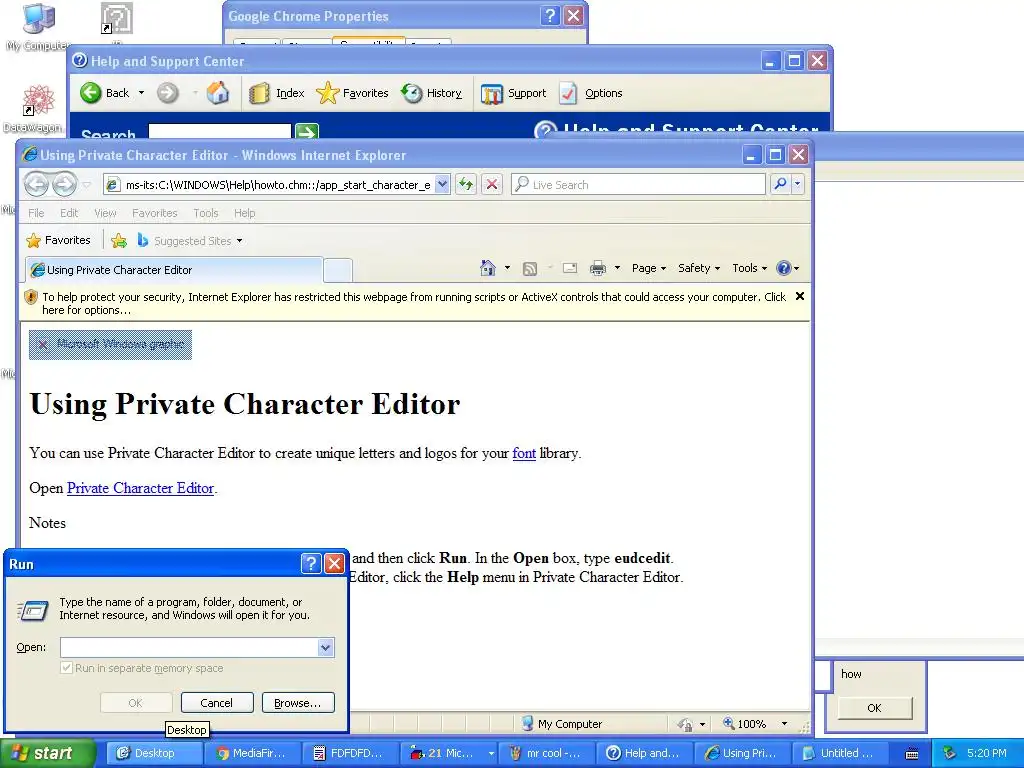Expand the search provider dropdown arrow
1024x768 pixels.
pyautogui.click(x=797, y=184)
